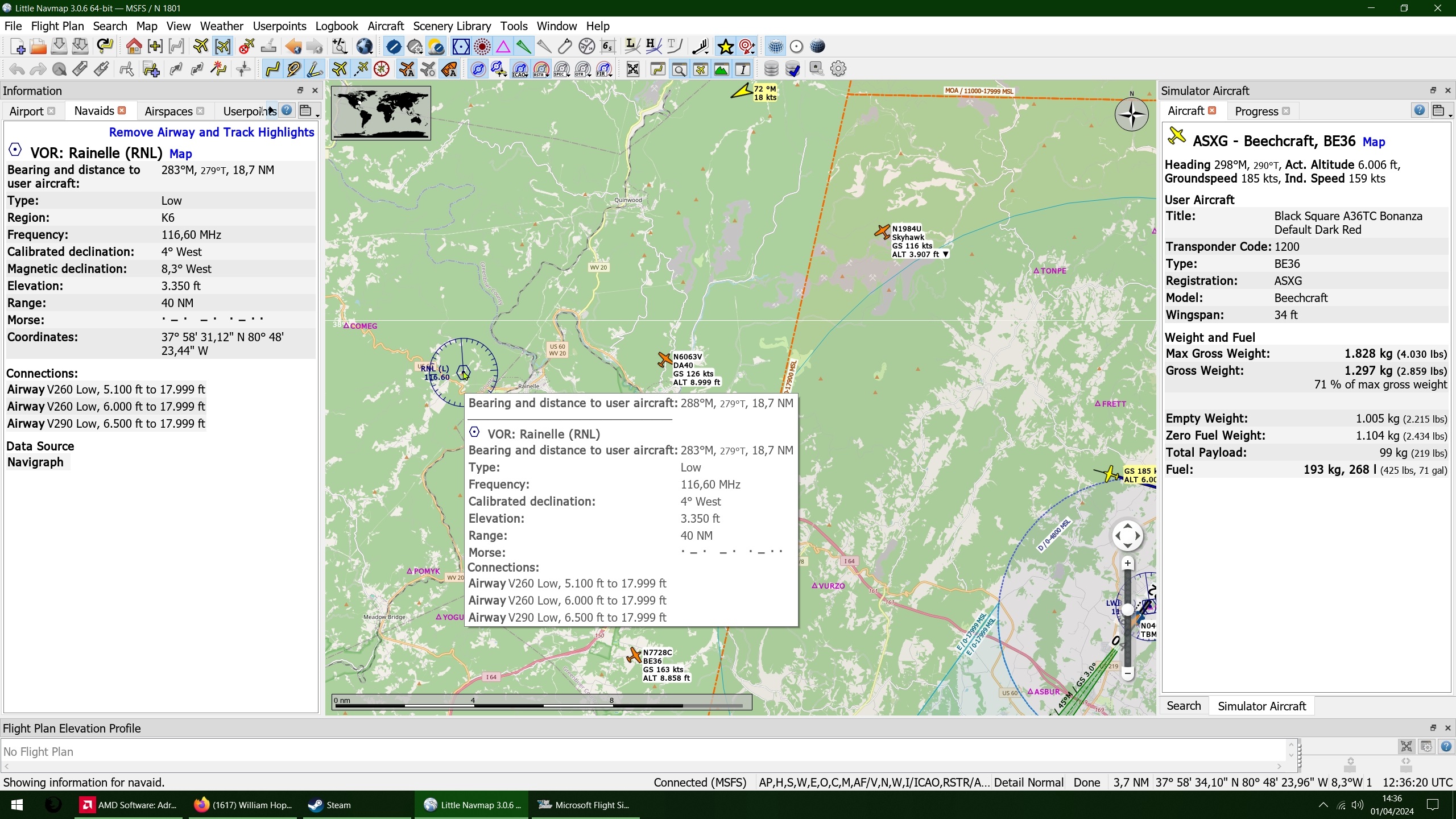Viewport: 1456px width, 819px height.
Task: Open a flight plan file
Action: (x=38, y=47)
